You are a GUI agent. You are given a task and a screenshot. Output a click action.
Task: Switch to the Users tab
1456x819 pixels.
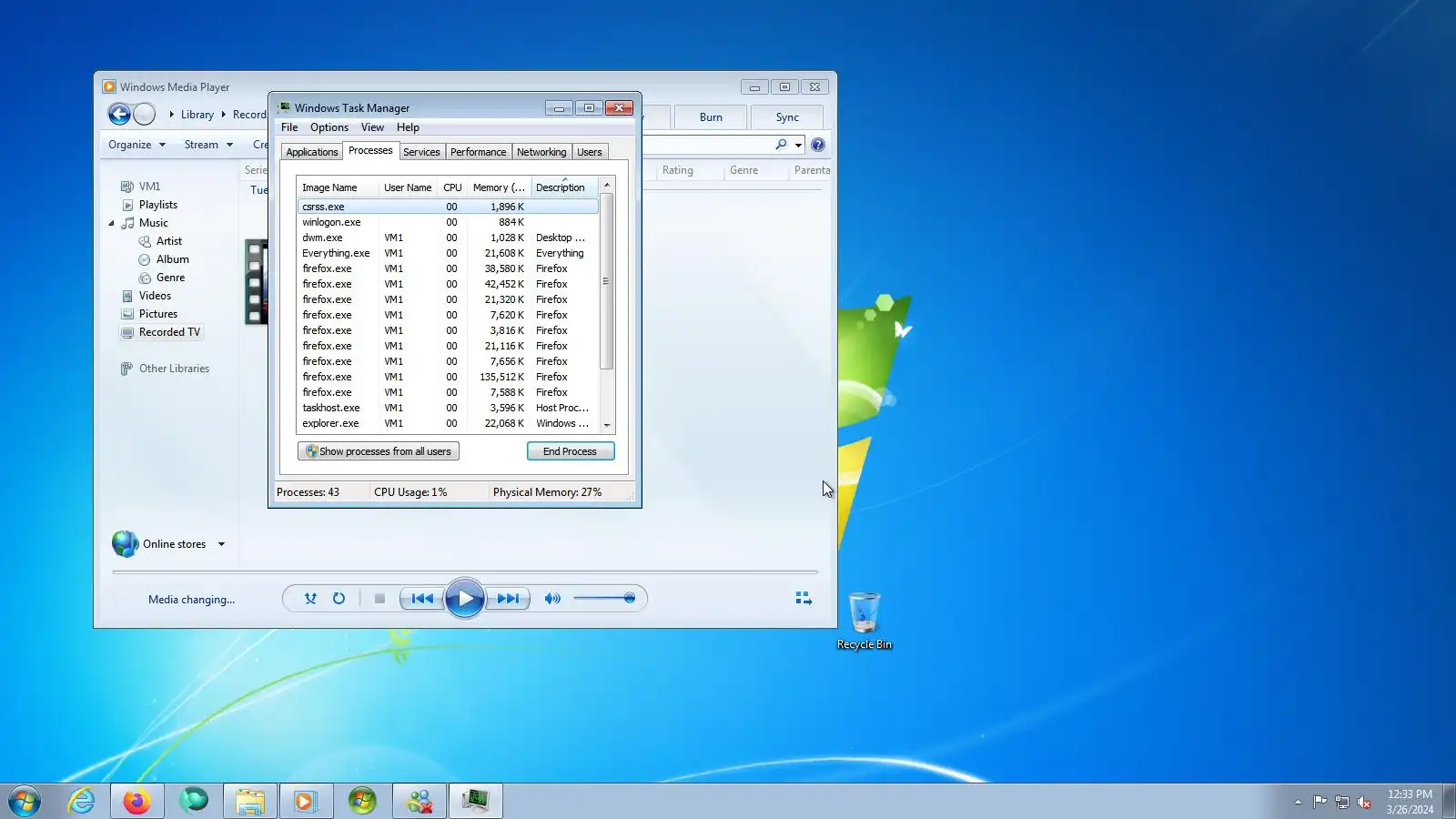[x=590, y=152]
